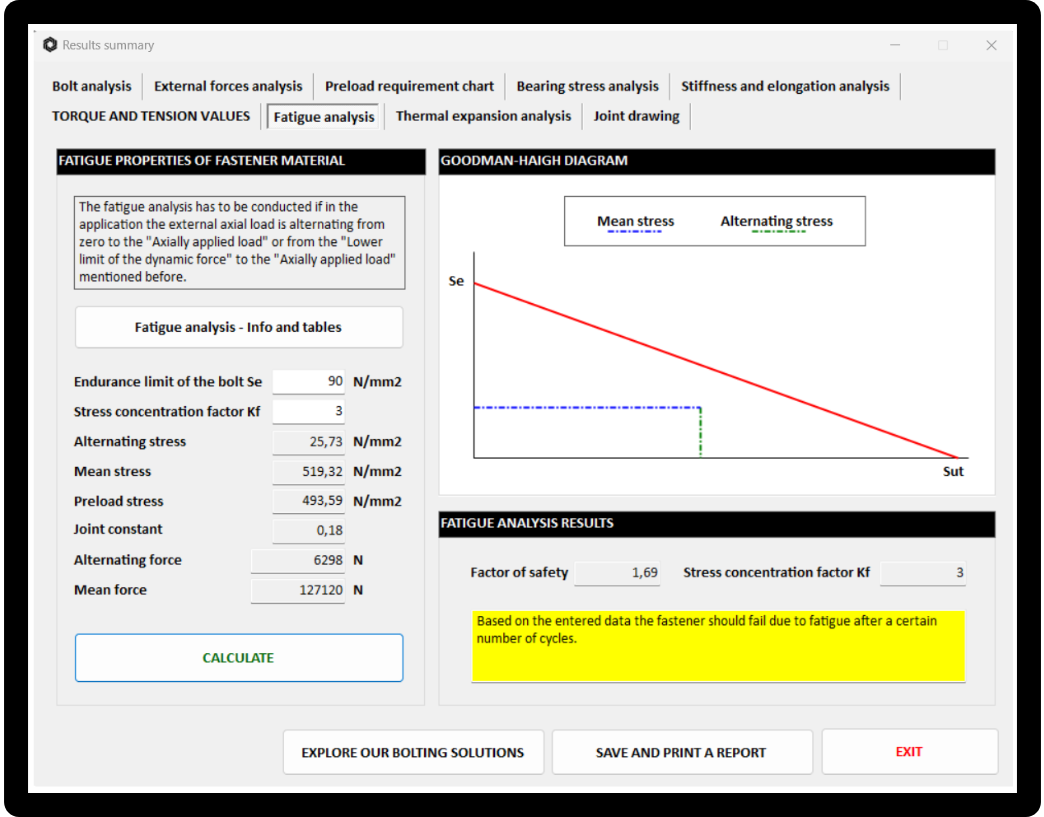Screen dimensions: 1044x817
Task: Click SAVE AND PRINT A REPORT
Action: 681,752
